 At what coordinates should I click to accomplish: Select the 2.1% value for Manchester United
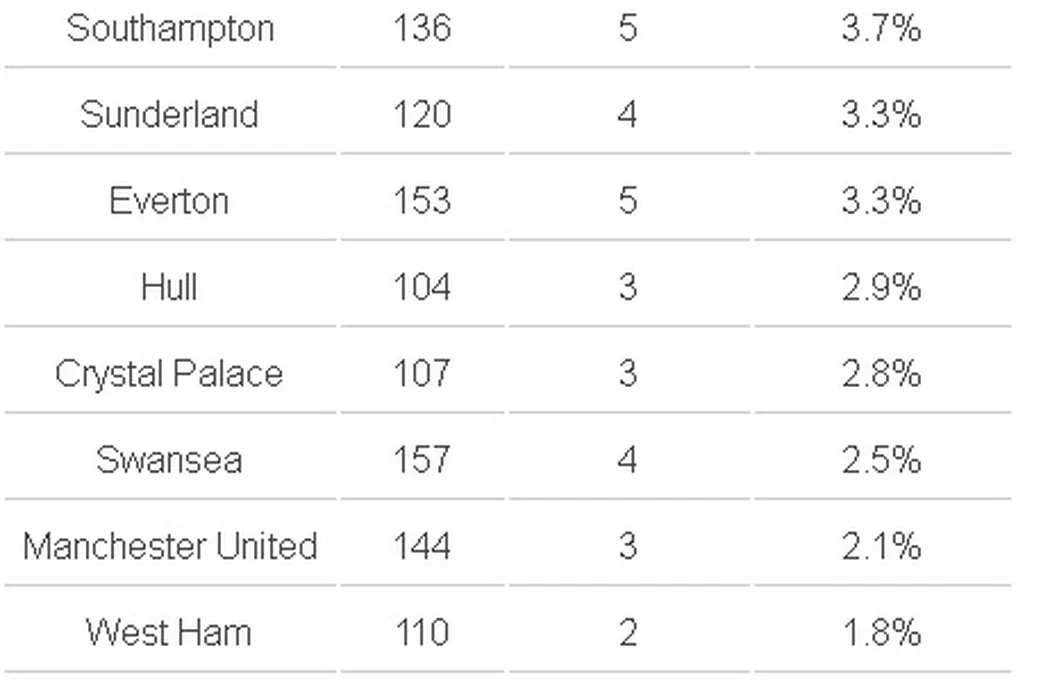click(x=881, y=546)
